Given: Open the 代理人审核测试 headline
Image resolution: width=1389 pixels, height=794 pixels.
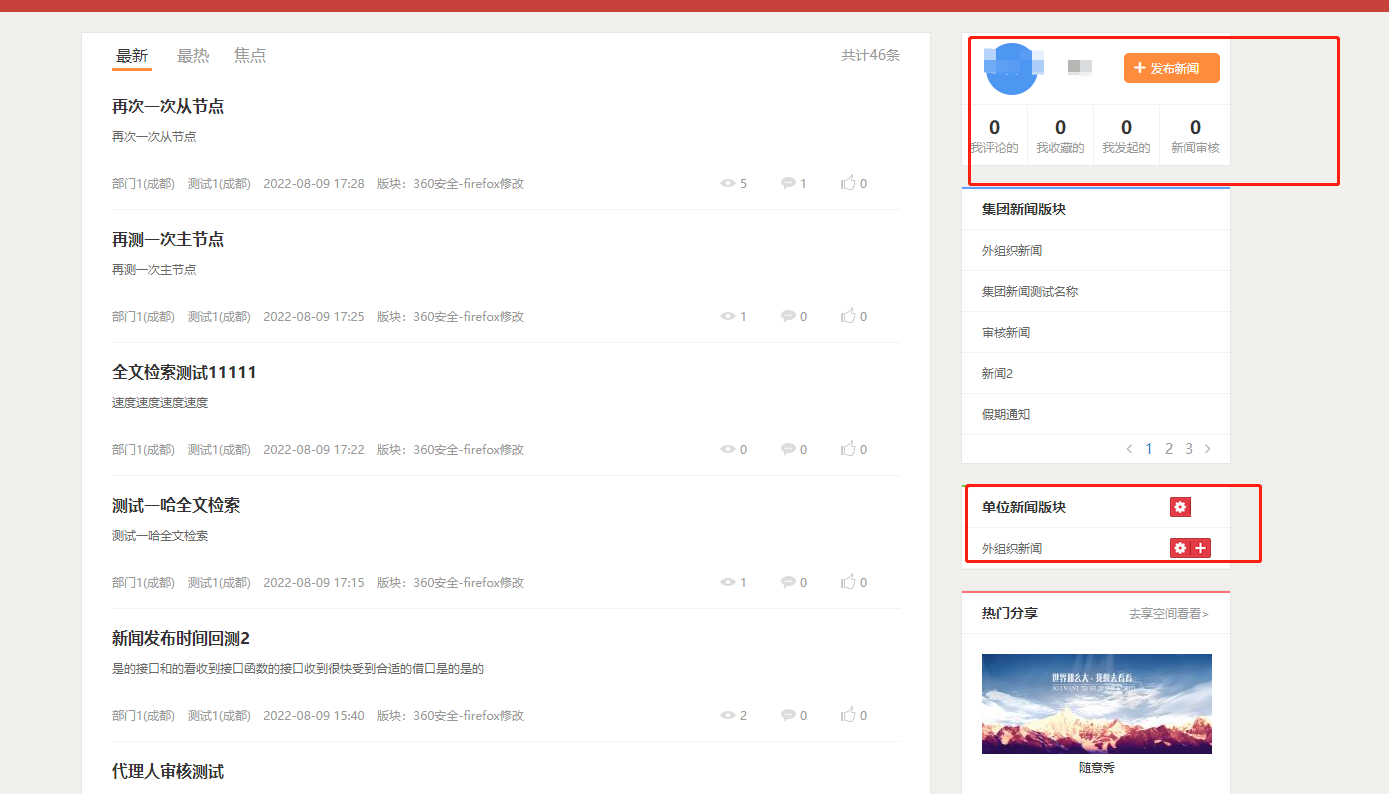Looking at the screenshot, I should coord(168,771).
